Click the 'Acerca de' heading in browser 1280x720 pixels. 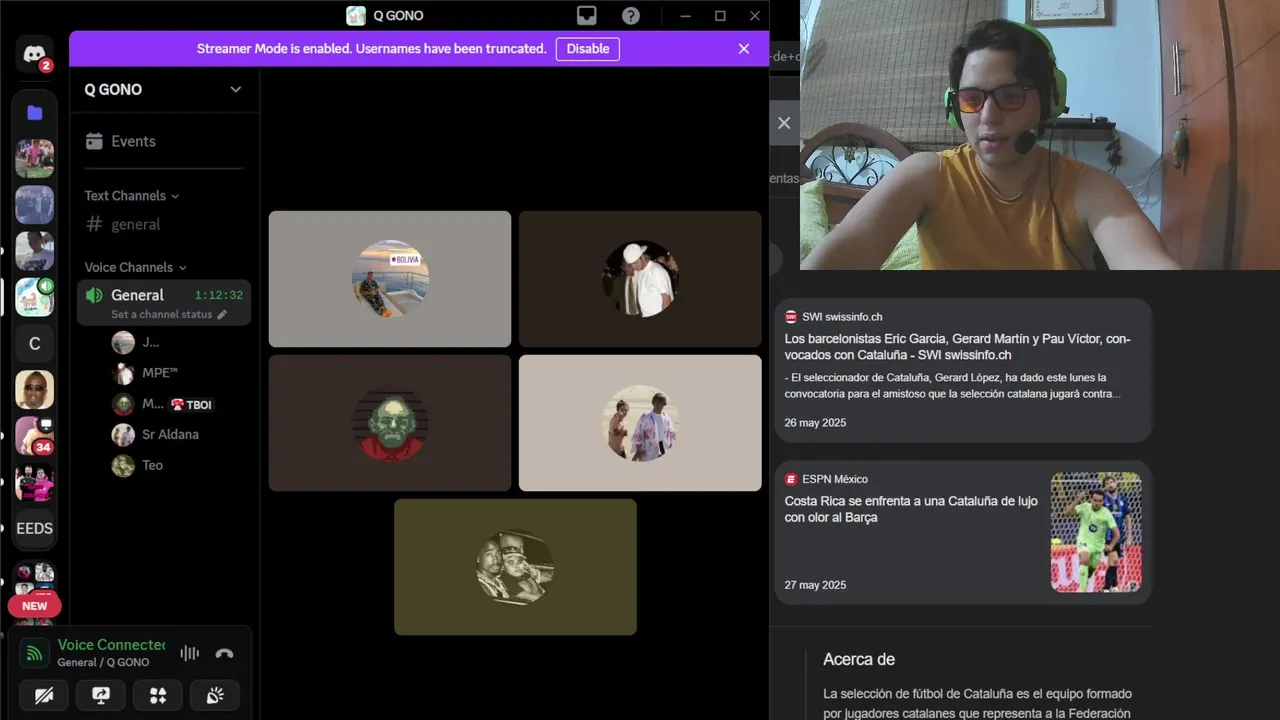pyautogui.click(x=859, y=660)
